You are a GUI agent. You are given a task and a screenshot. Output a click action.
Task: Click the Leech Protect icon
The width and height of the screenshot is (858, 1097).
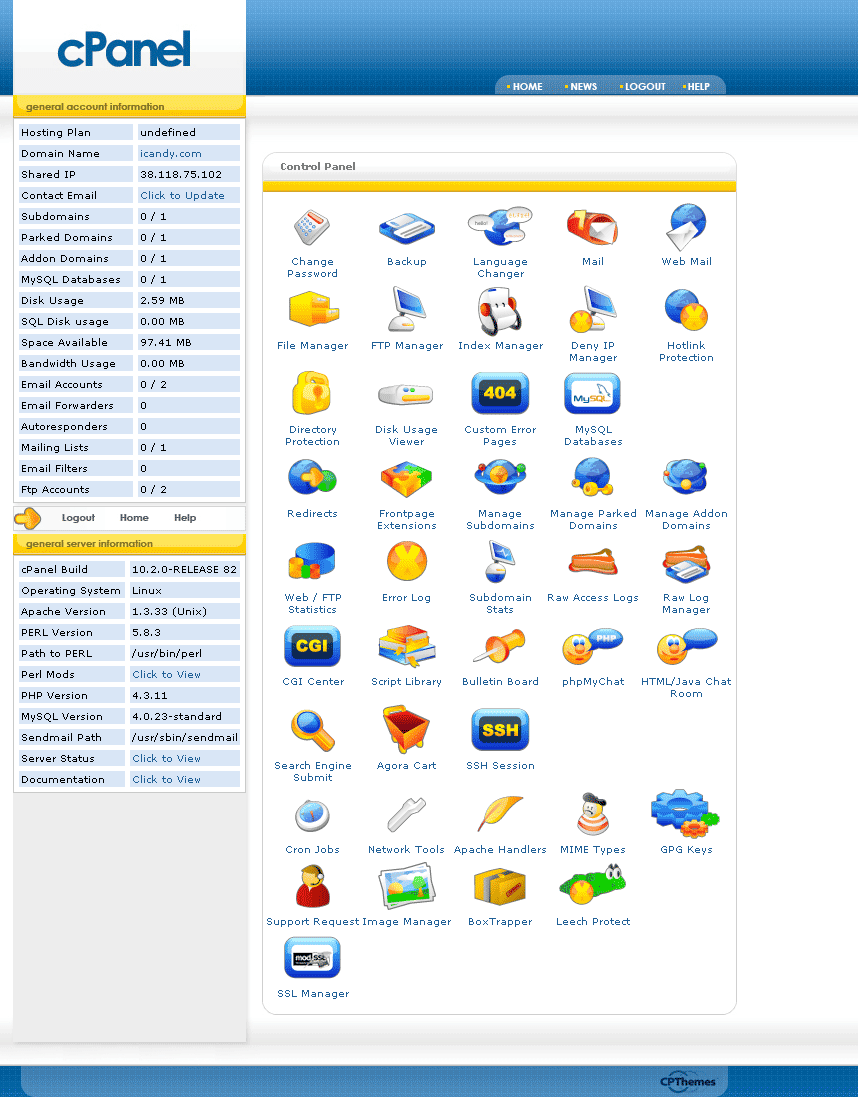[592, 887]
